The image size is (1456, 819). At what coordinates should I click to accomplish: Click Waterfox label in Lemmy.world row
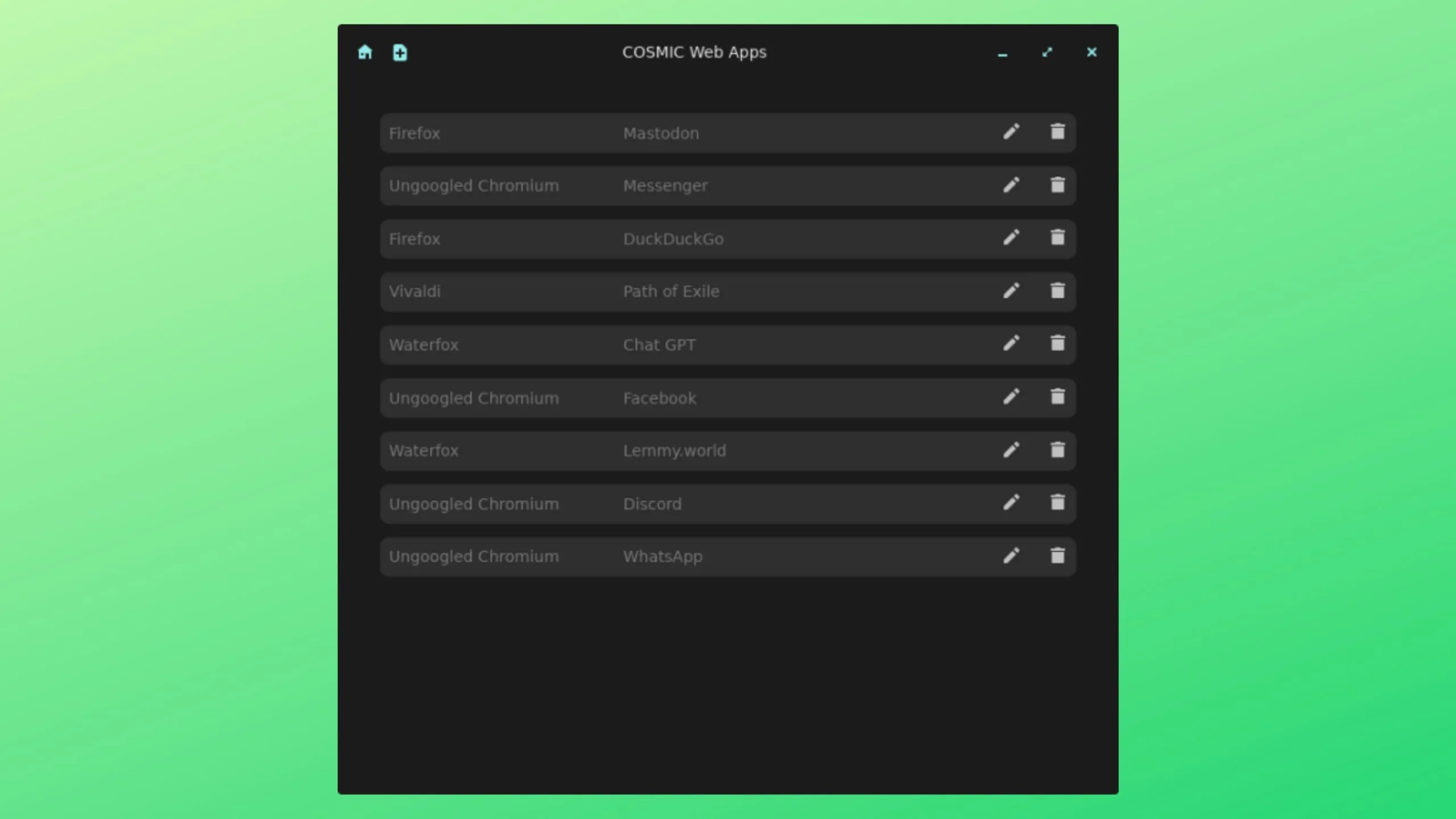pos(424,451)
